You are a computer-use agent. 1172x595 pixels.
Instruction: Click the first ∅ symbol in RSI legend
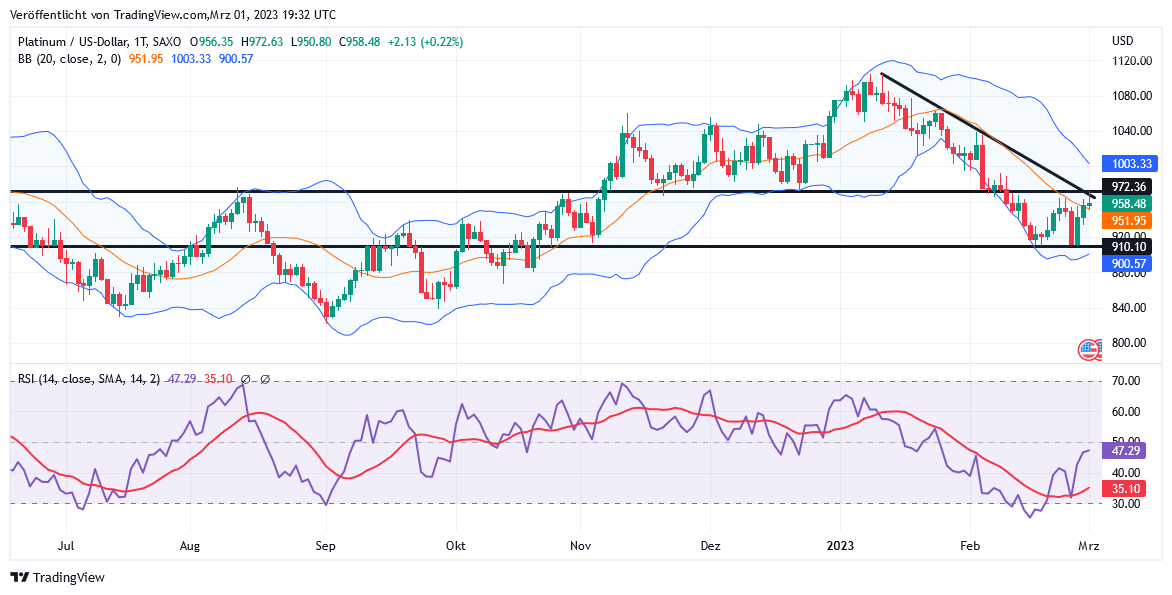(246, 379)
